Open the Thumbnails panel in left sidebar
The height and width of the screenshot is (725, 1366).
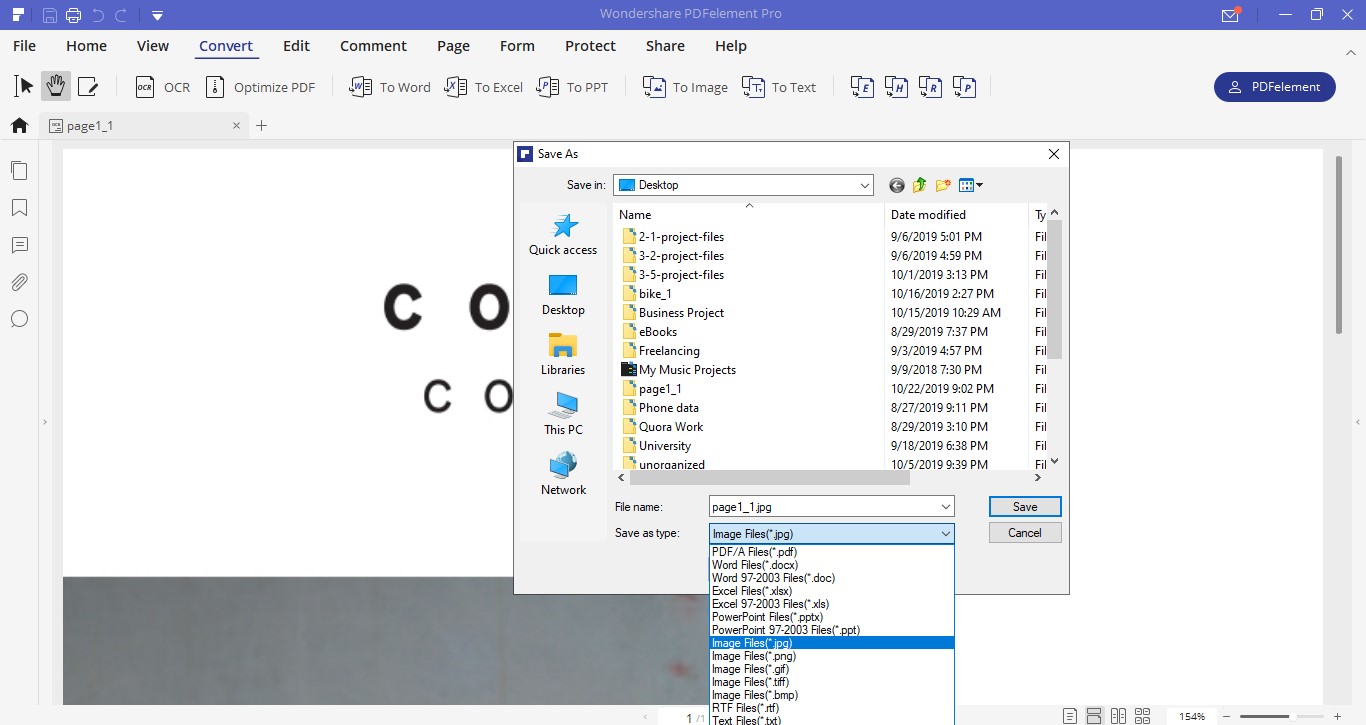tap(19, 171)
